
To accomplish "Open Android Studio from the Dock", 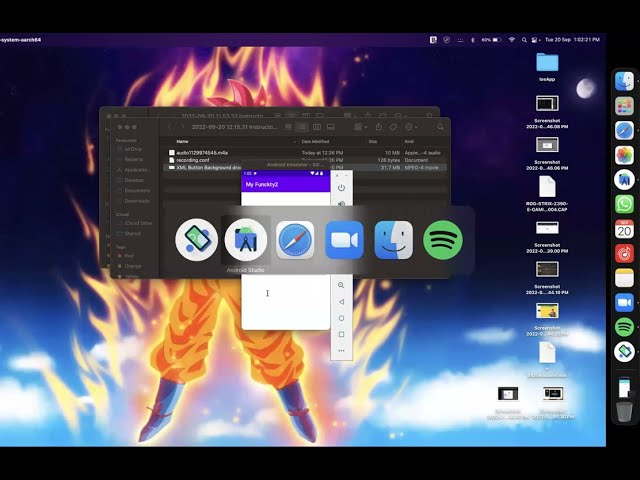I will coord(624,180).
